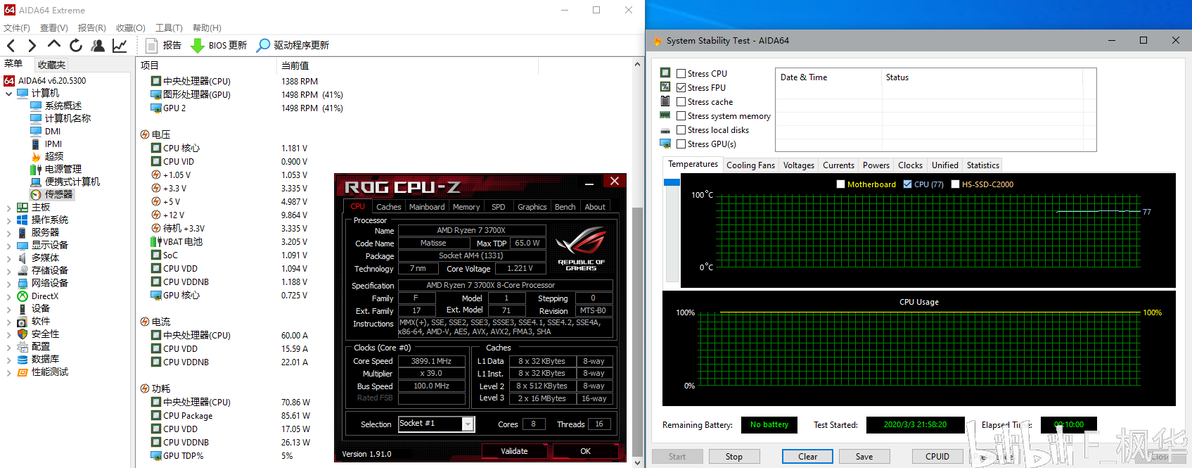Switch to the CPU-Z Bench tab
This screenshot has width=1192, height=468.
(565, 207)
